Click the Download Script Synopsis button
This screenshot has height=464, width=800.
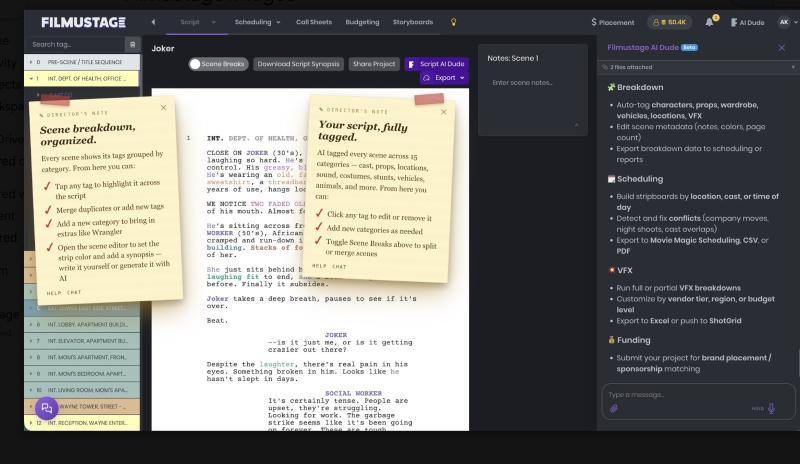(298, 64)
